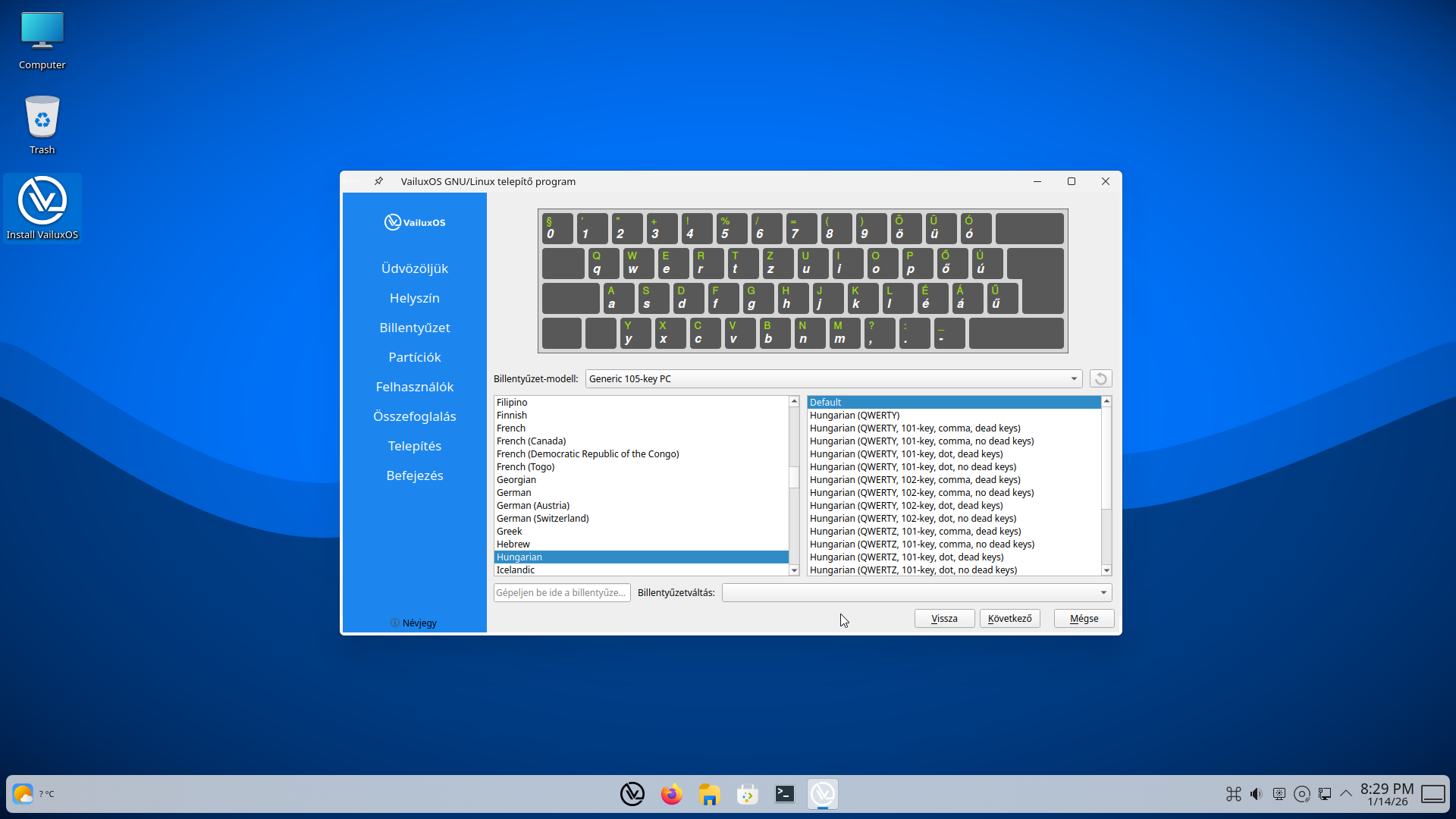Click the volume icon in system tray

point(1257,794)
